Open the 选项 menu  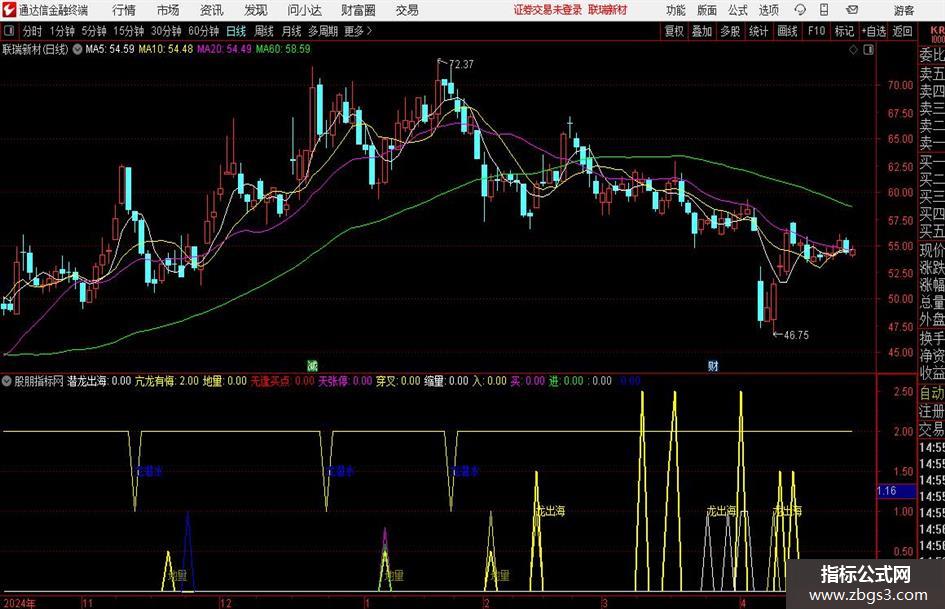coord(769,10)
